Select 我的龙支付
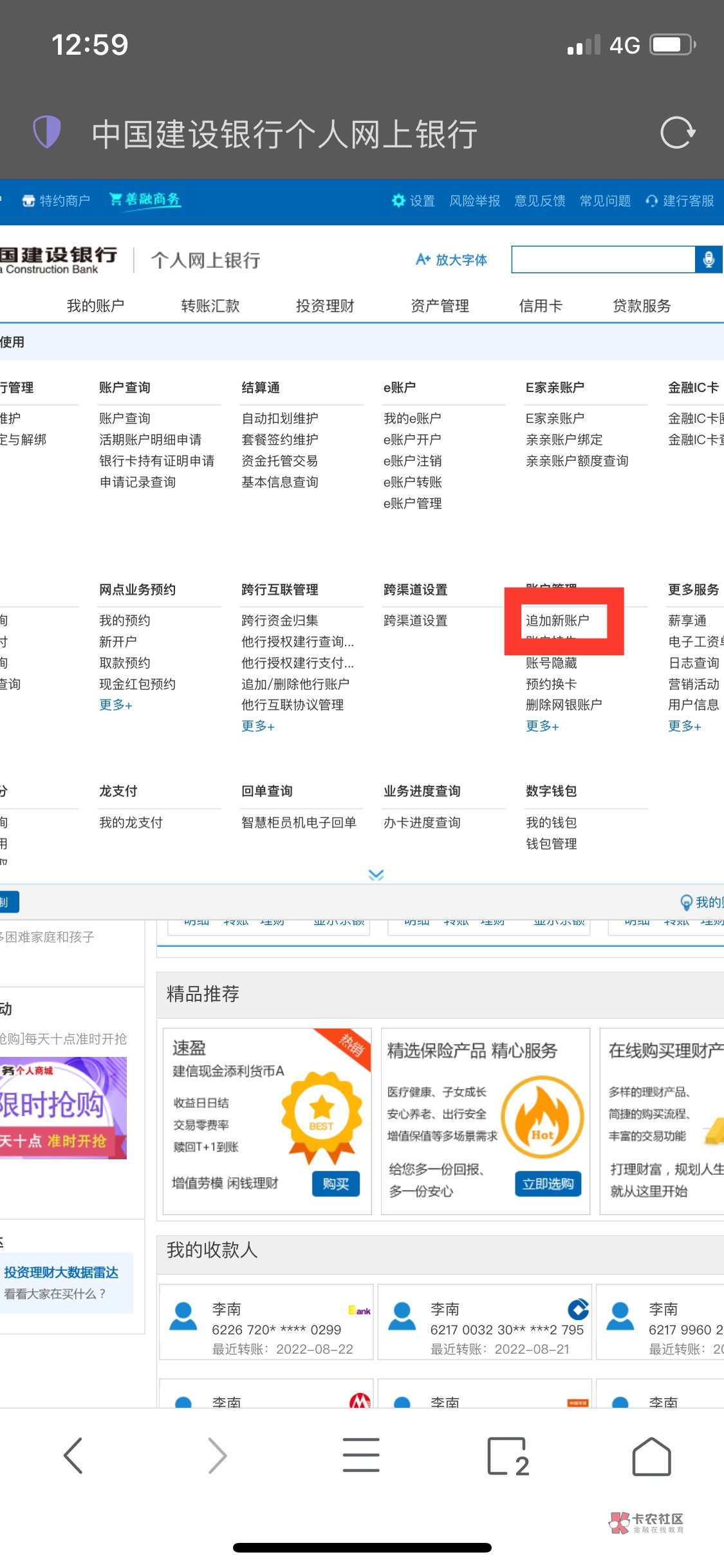This screenshot has width=724, height=1568. coord(131,823)
